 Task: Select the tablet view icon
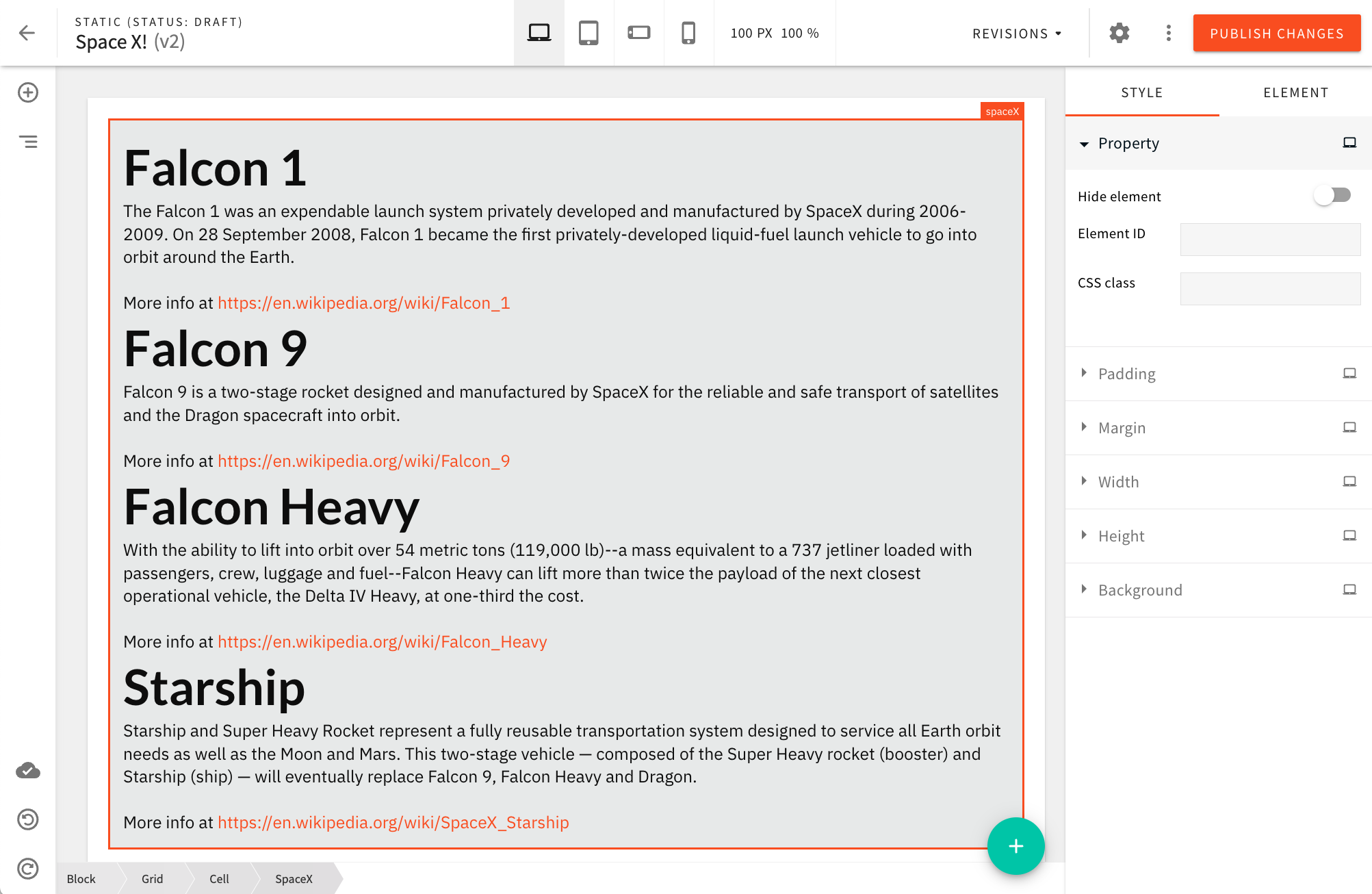click(x=589, y=33)
